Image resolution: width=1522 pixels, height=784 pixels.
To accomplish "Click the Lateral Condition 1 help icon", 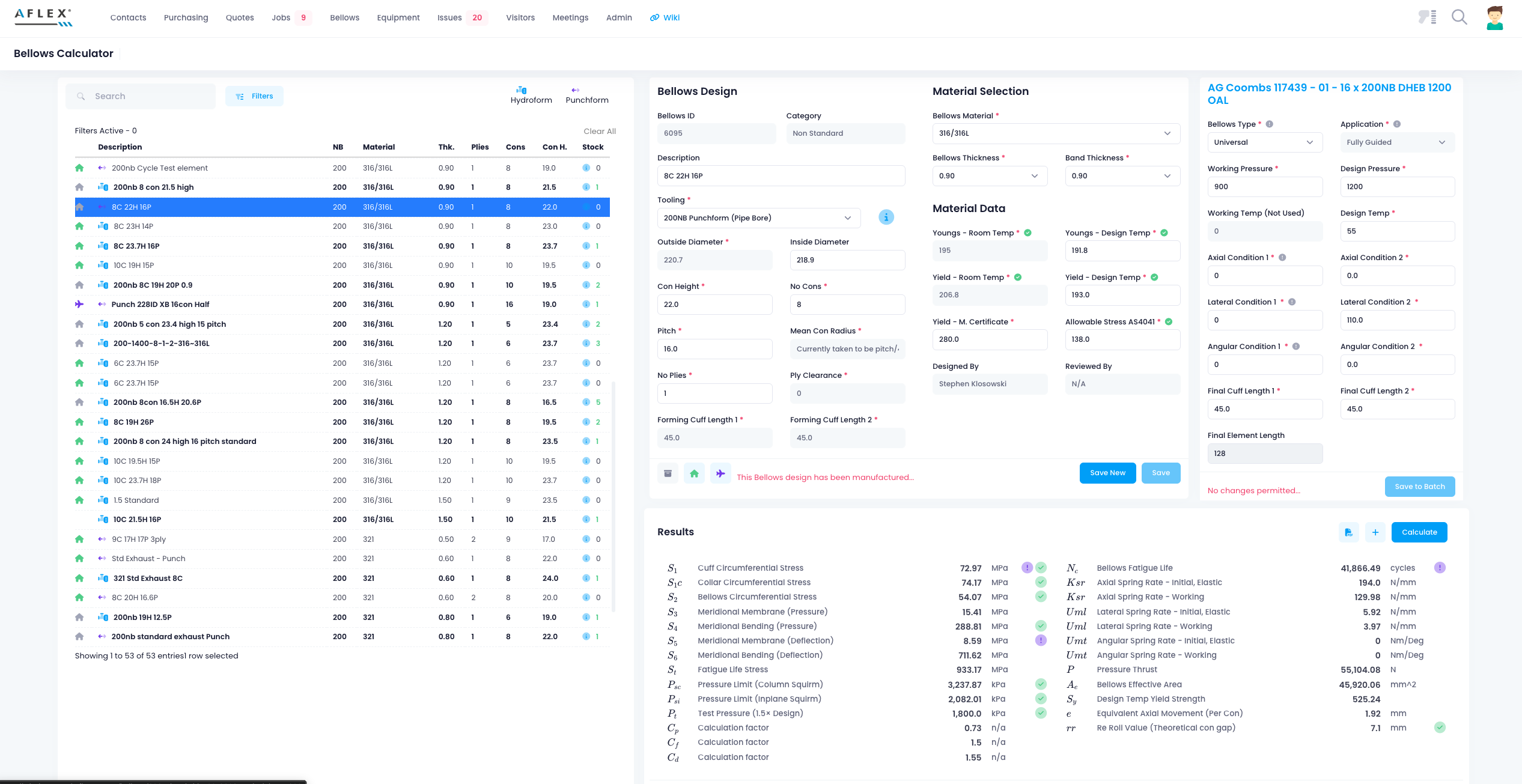I will pos(1292,302).
